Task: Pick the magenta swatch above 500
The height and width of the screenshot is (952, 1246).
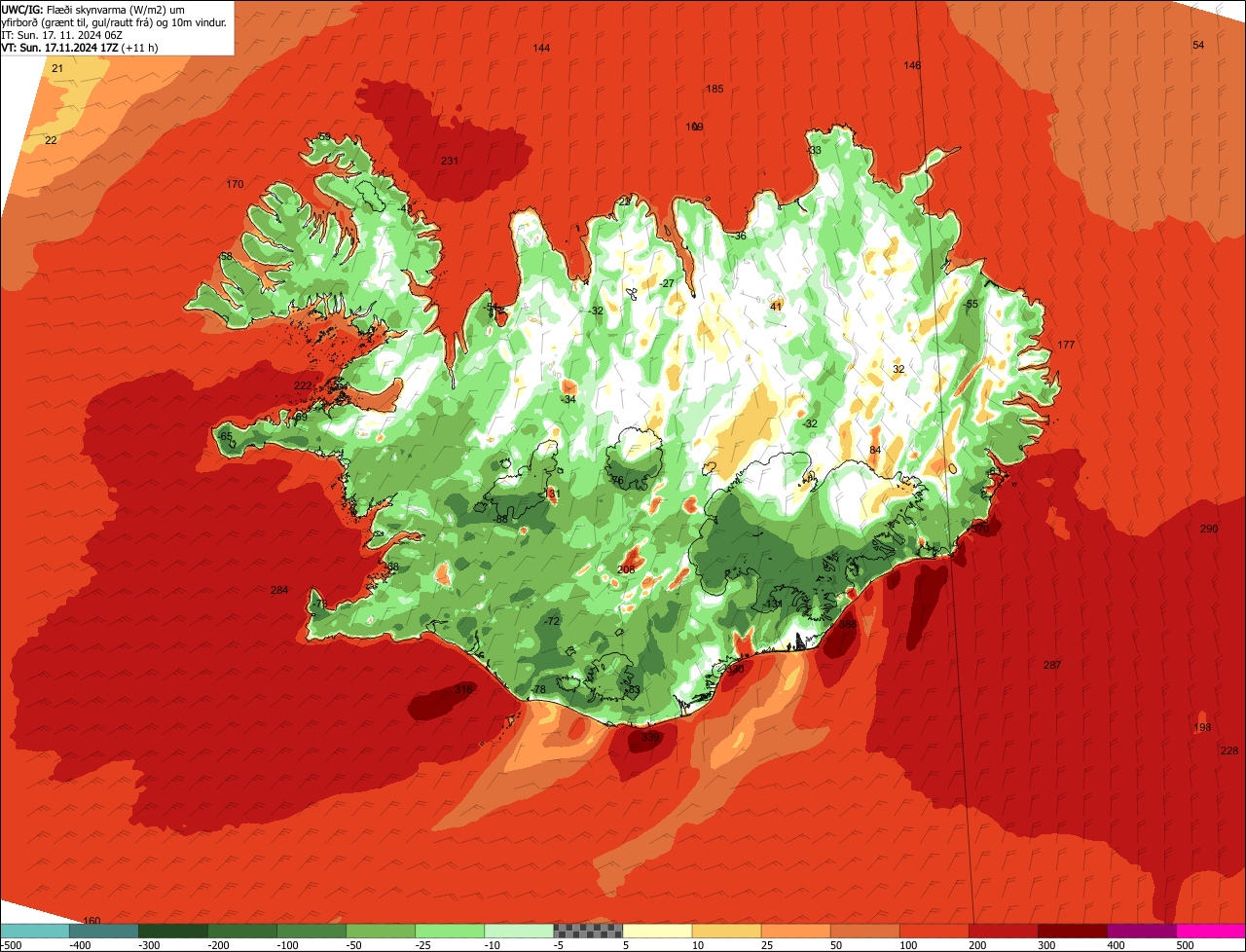Action: coord(1211,931)
